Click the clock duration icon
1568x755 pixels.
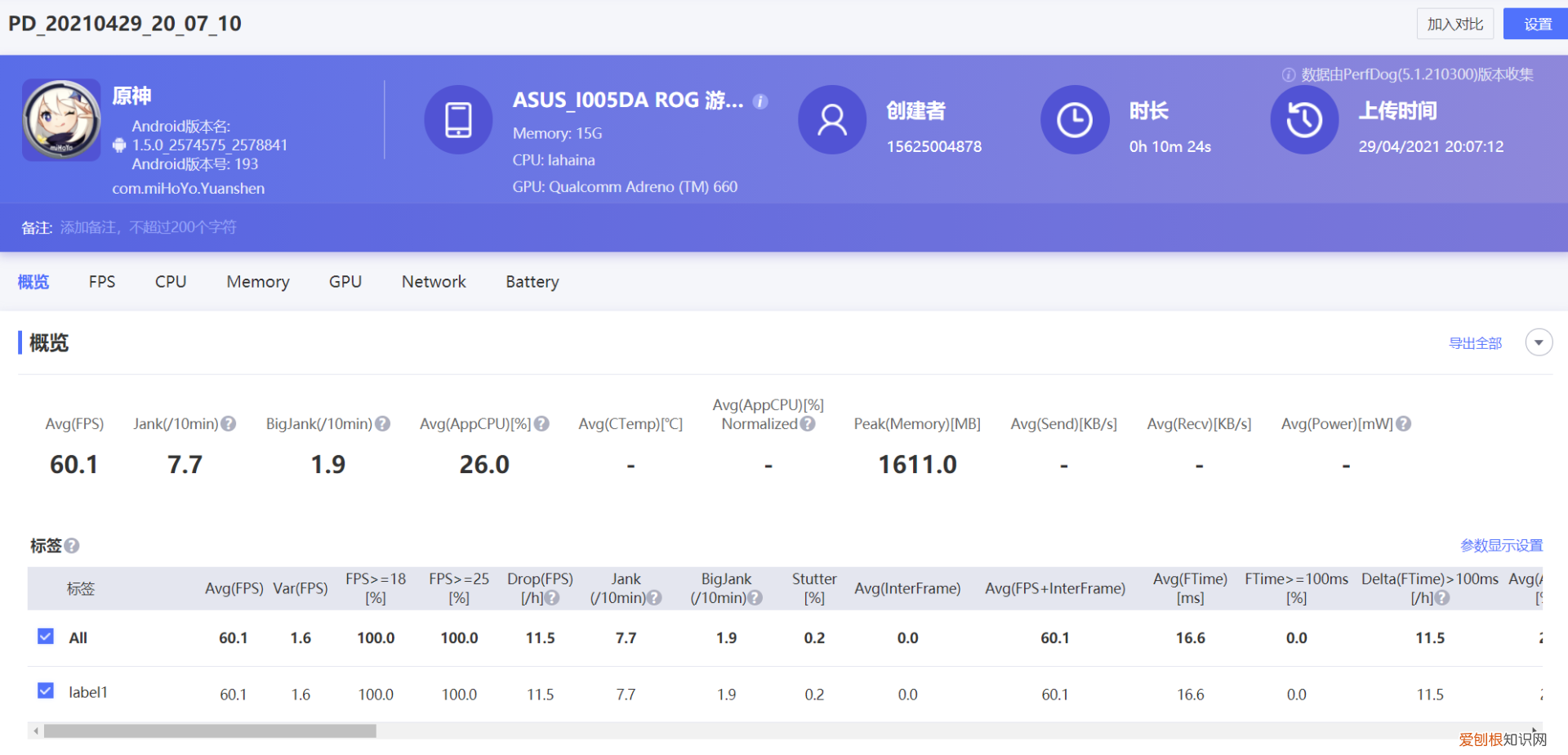1074,120
